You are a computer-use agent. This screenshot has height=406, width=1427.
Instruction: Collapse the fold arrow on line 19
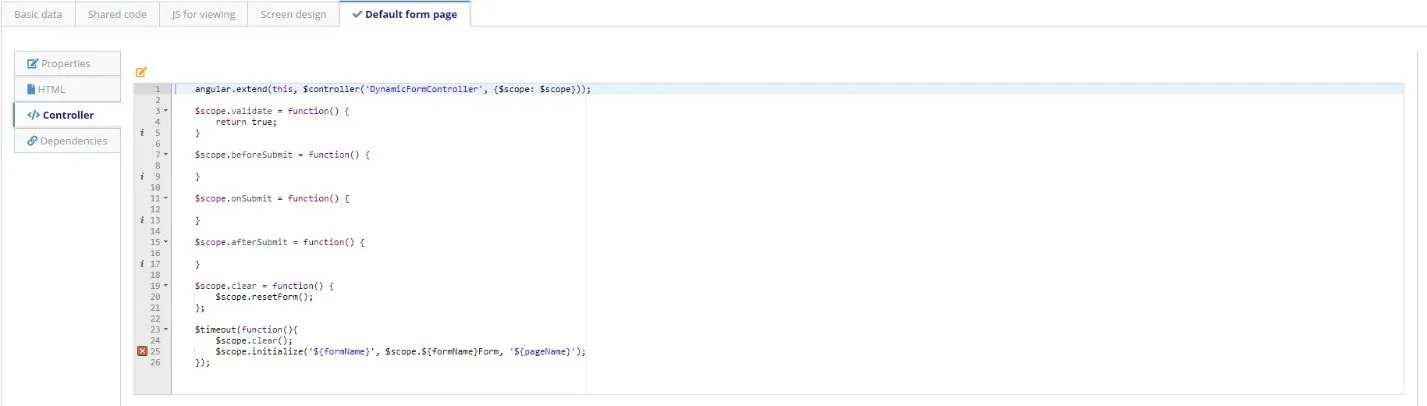(166, 286)
